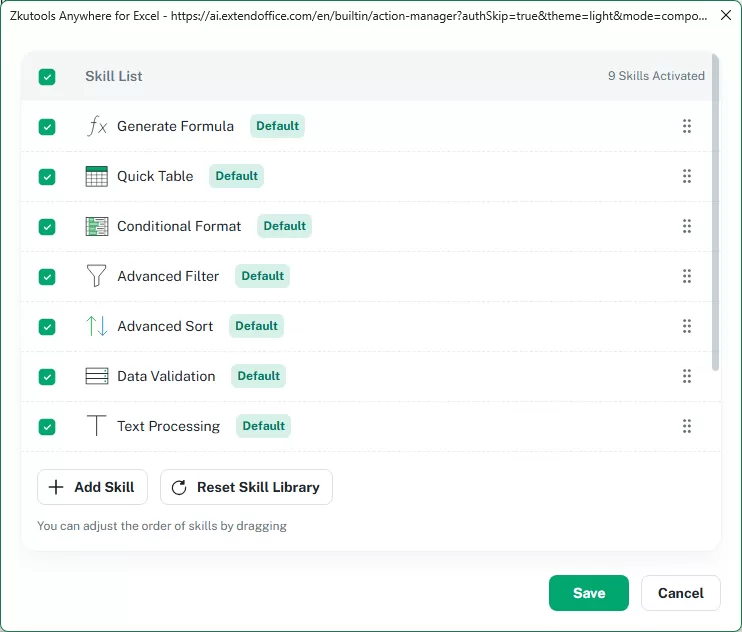Cancel the skill manager dialog
This screenshot has height=632, width=742.
coord(680,593)
